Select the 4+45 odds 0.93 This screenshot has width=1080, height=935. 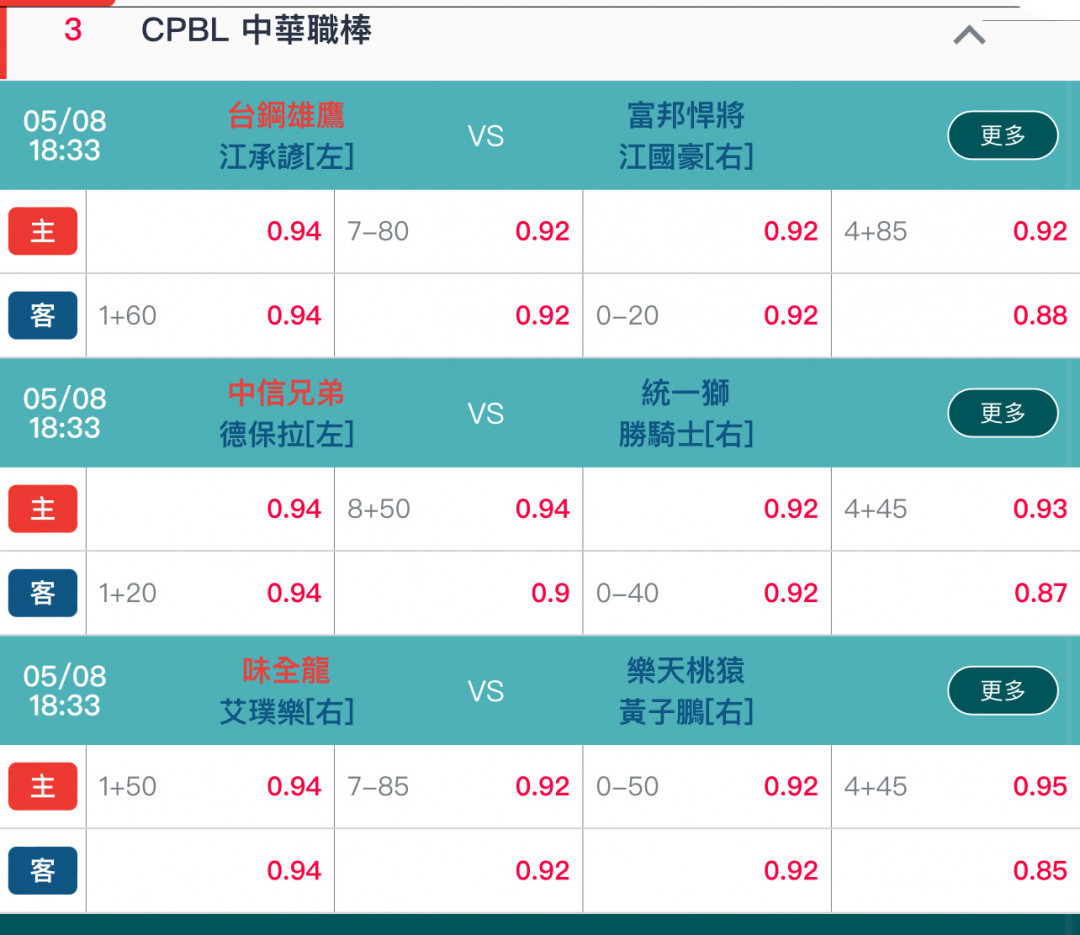956,509
